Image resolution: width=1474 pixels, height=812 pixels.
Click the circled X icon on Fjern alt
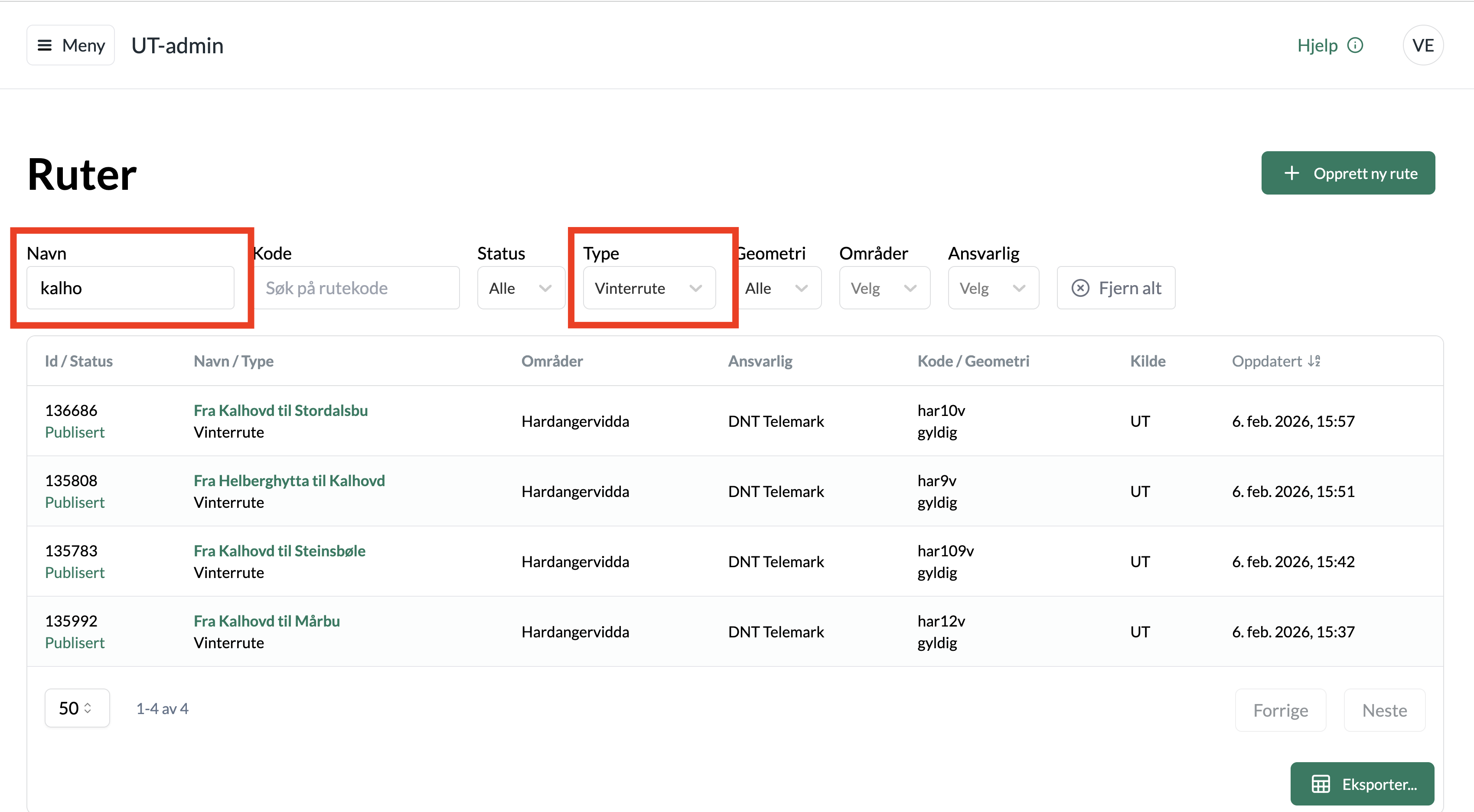pos(1080,288)
